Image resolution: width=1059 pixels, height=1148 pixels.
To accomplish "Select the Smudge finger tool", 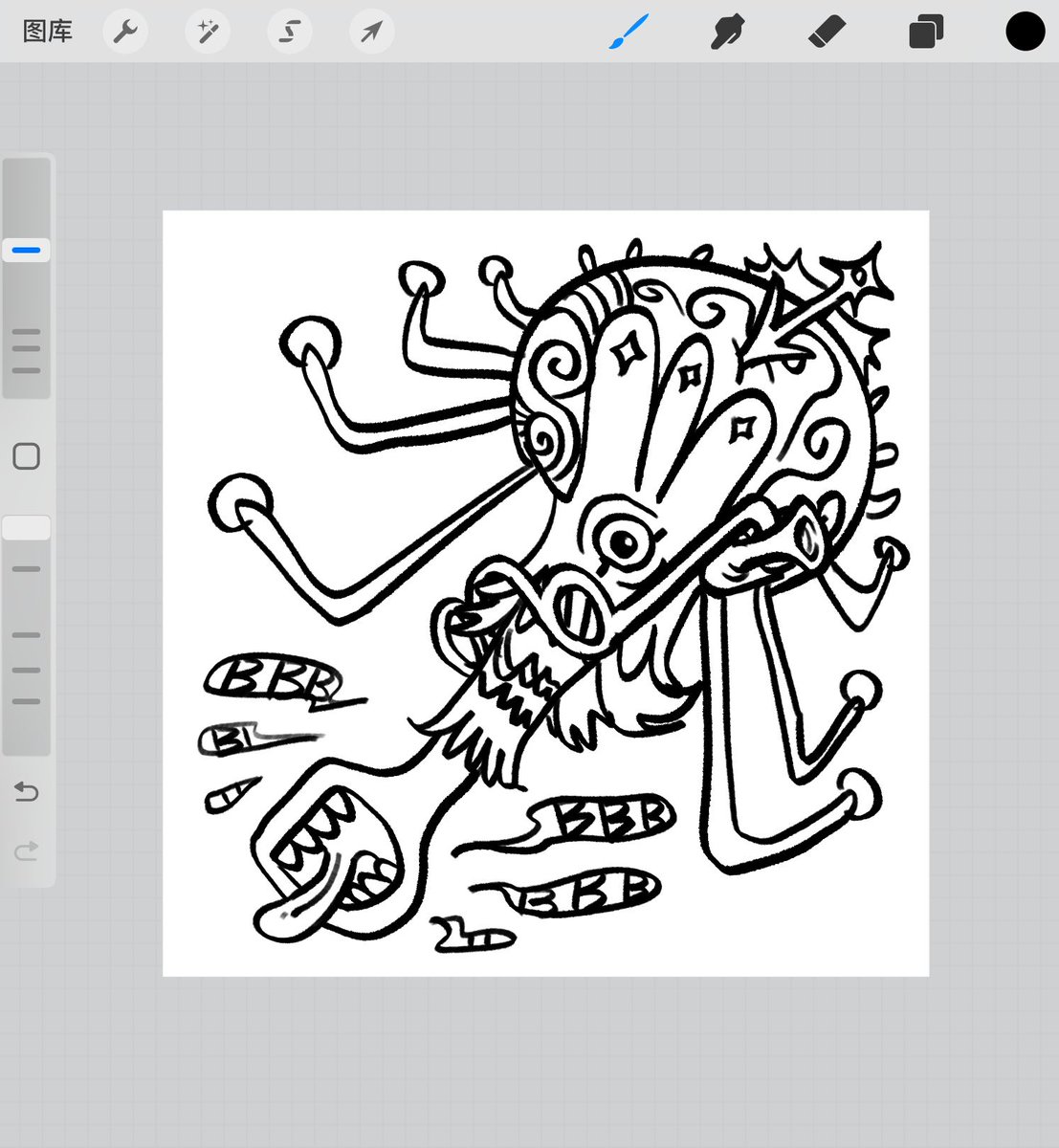I will [x=728, y=32].
